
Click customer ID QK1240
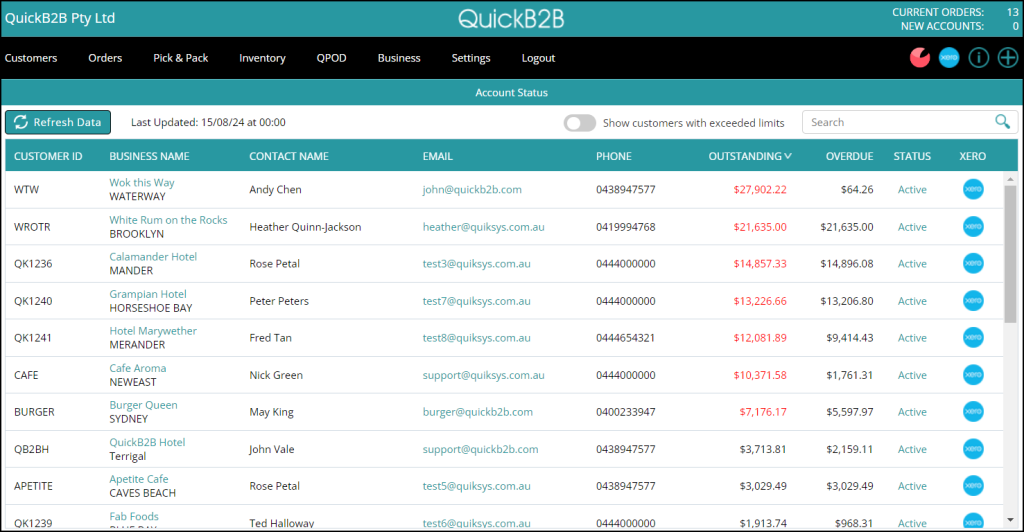(33, 301)
